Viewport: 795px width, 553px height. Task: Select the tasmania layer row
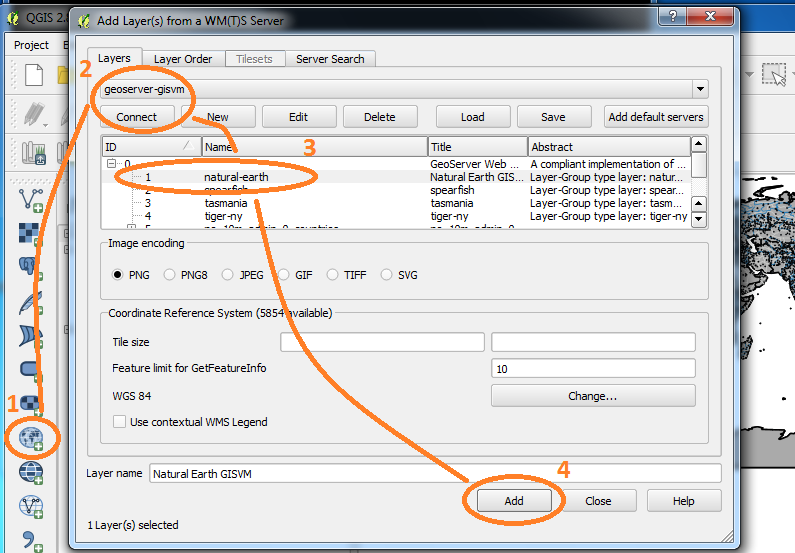[x=396, y=203]
